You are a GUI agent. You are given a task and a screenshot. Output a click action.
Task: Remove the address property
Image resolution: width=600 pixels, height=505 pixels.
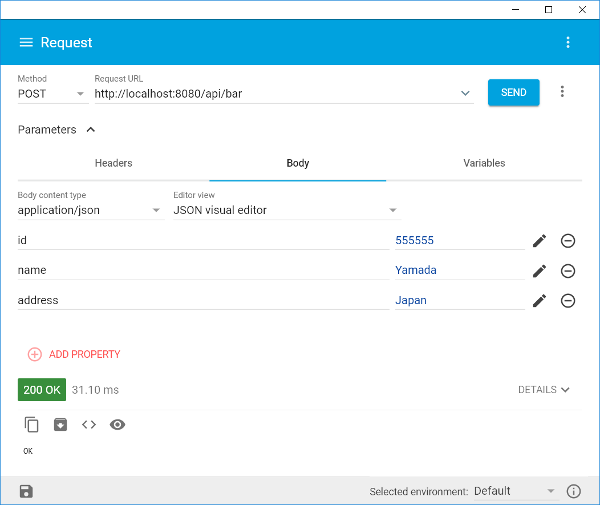pos(568,301)
